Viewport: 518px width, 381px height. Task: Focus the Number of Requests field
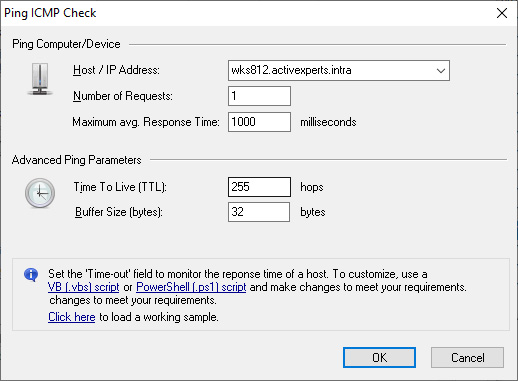click(259, 96)
